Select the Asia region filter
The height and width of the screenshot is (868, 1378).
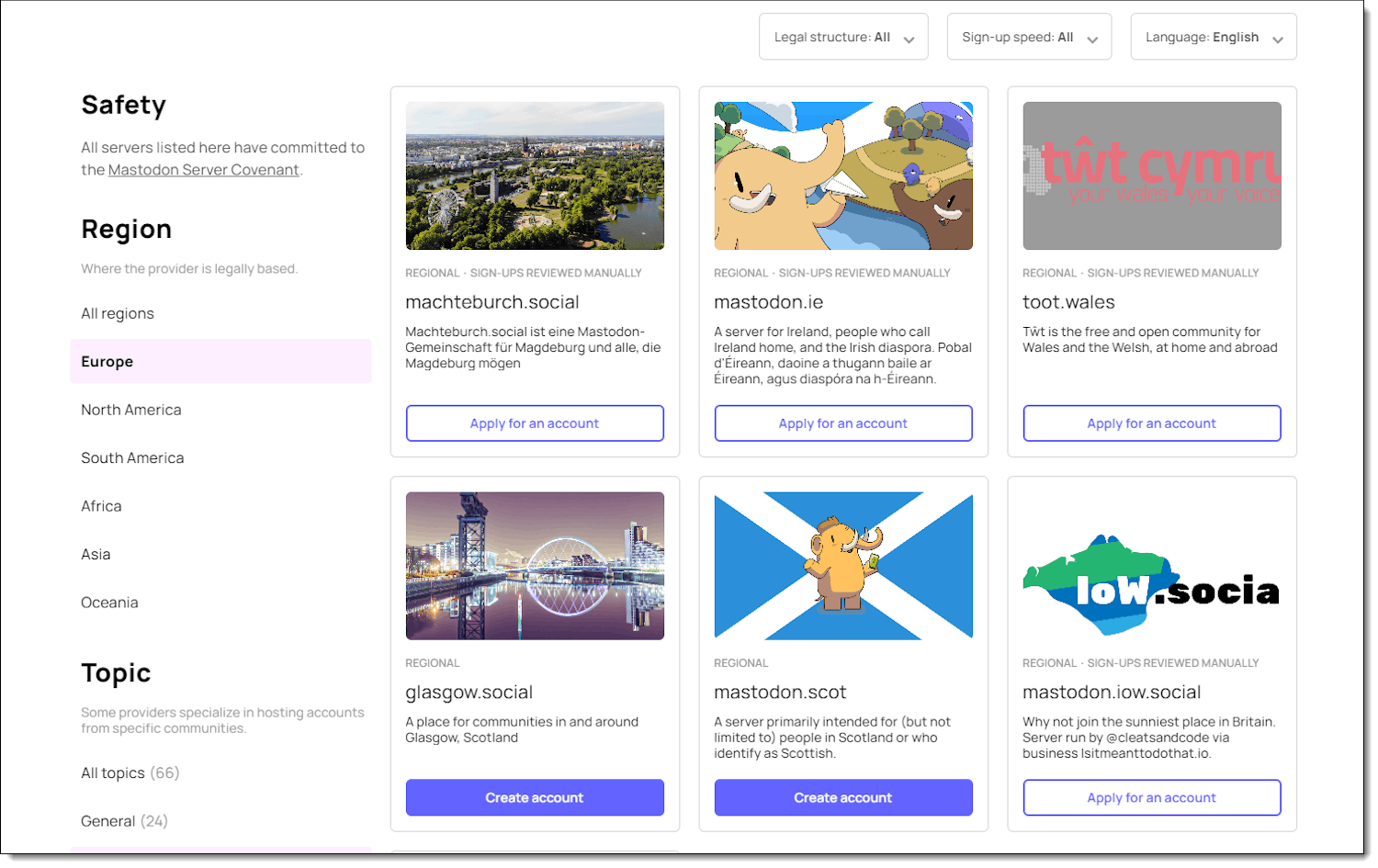pyautogui.click(x=96, y=554)
